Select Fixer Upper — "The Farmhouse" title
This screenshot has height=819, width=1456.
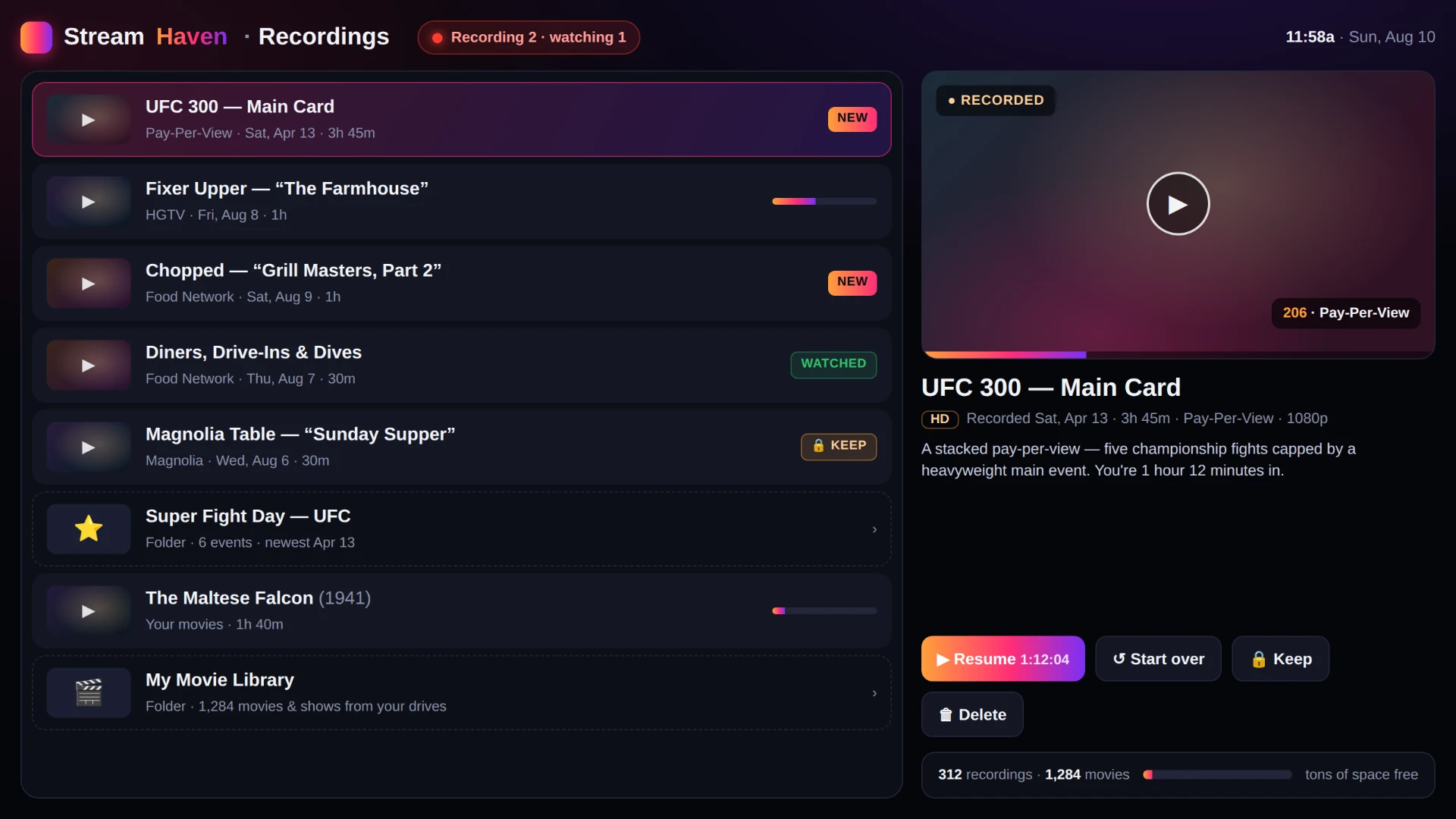[x=287, y=189]
